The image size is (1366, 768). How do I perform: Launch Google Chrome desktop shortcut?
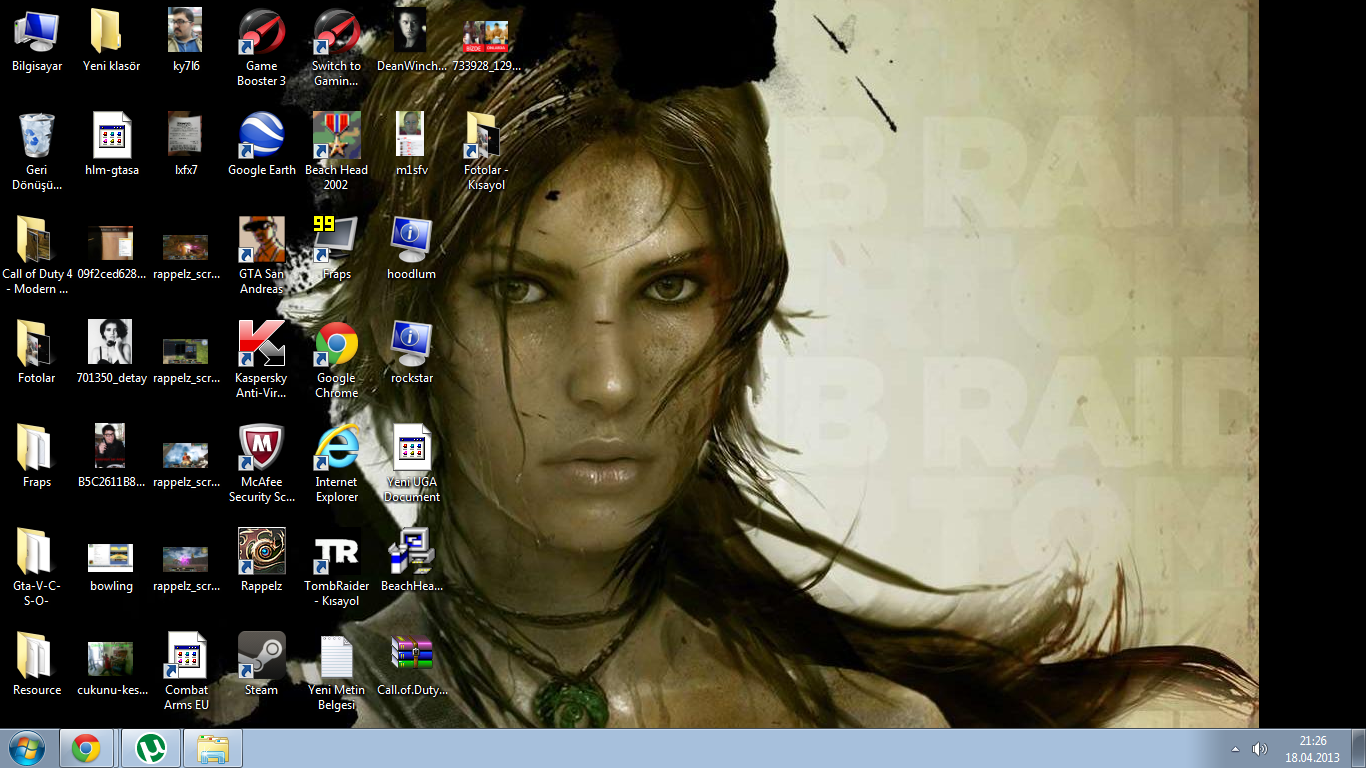point(336,359)
